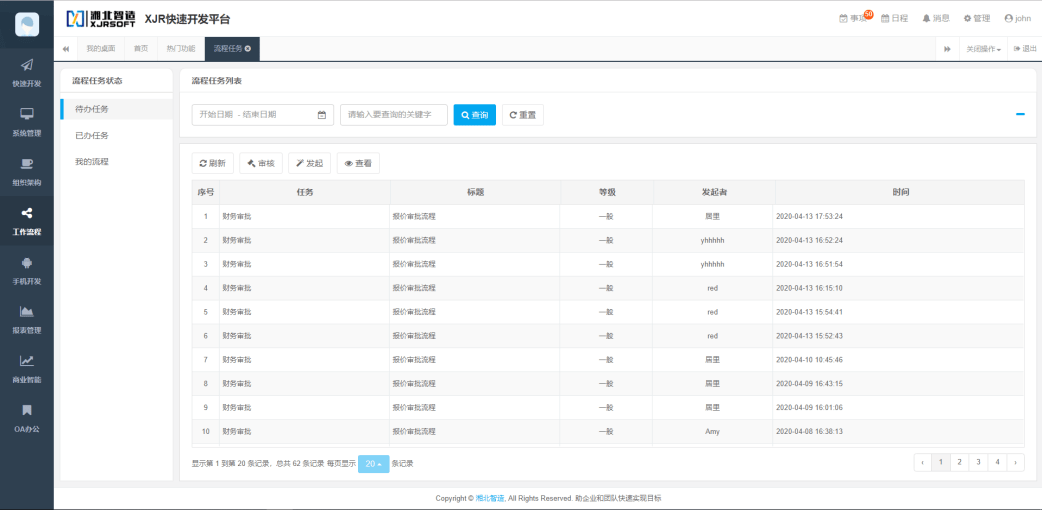This screenshot has height=510, width=1042.
Task: Click the 重置 reset button
Action: click(522, 114)
